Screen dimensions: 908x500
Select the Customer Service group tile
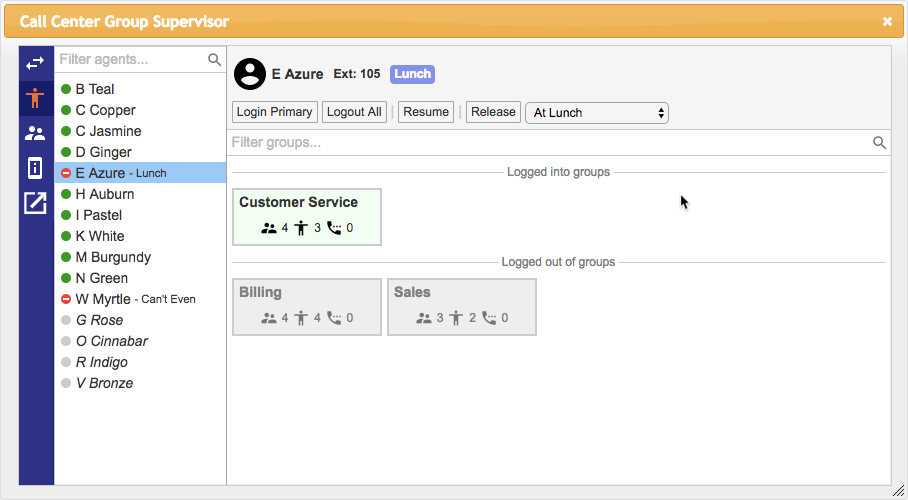[x=307, y=216]
